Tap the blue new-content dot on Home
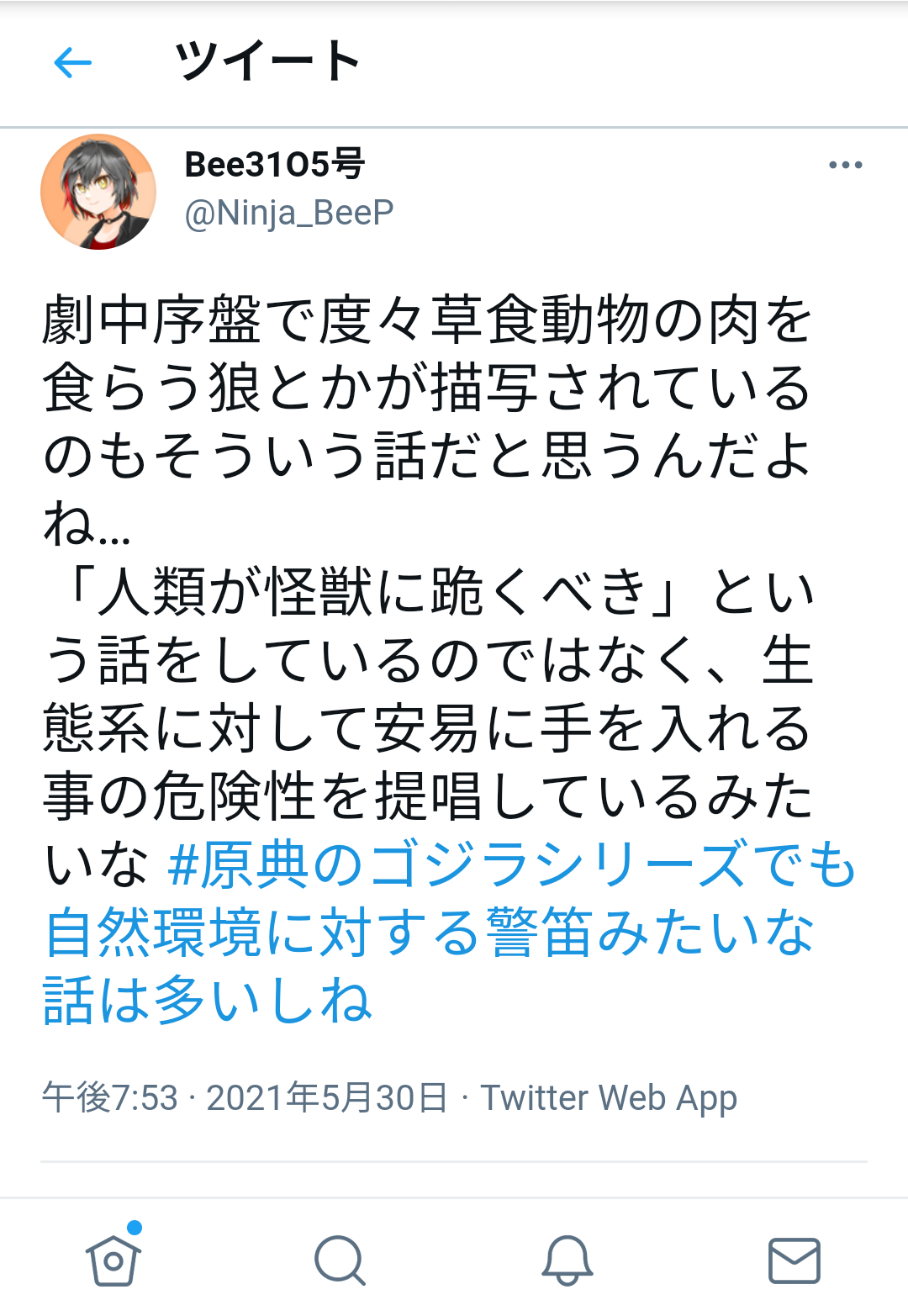This screenshot has width=908, height=1316. pyautogui.click(x=135, y=1227)
